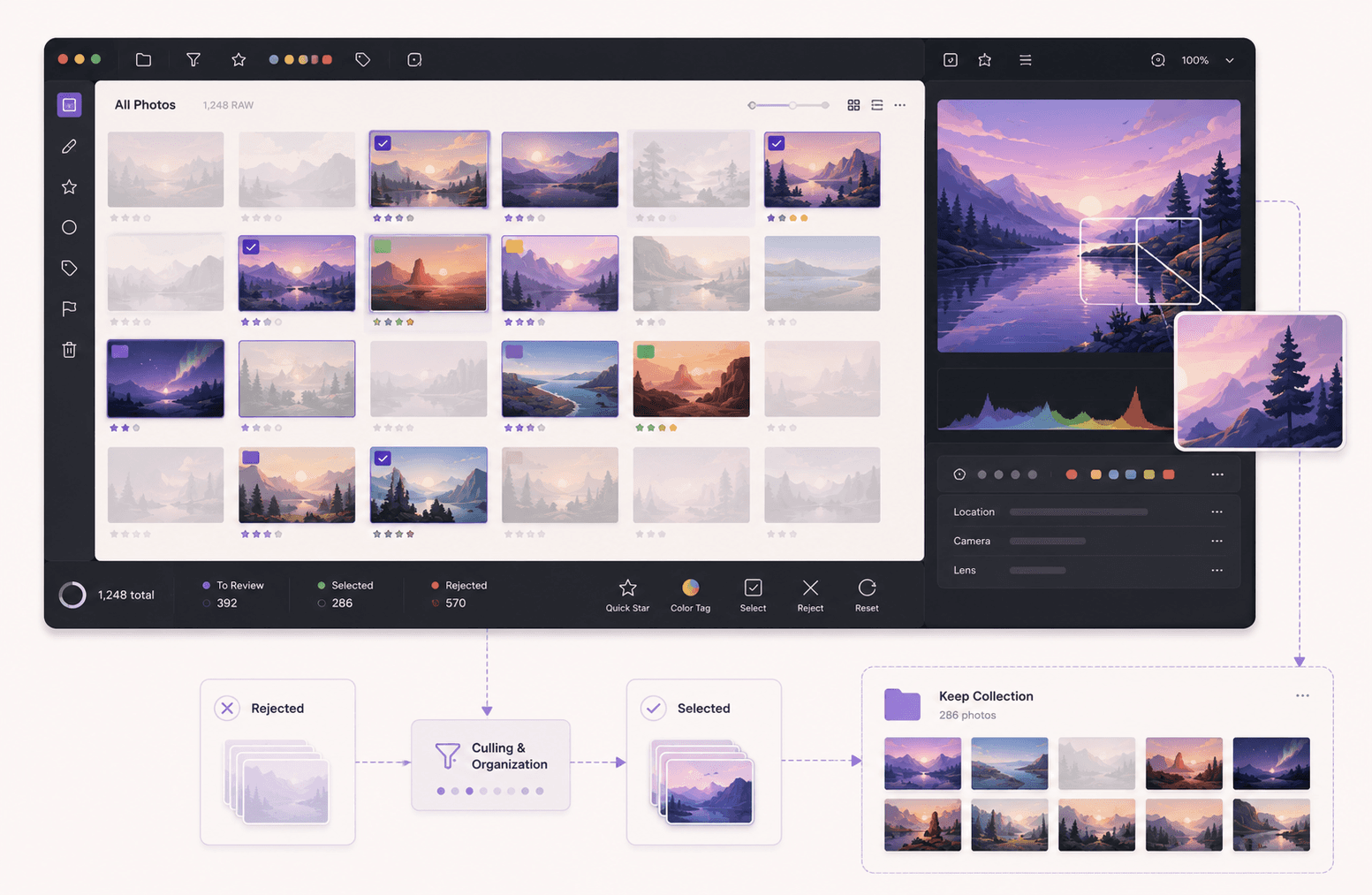Screen dimensions: 1372x895
Task: Pick the round red swatch after grey dots
Action: [x=1072, y=474]
